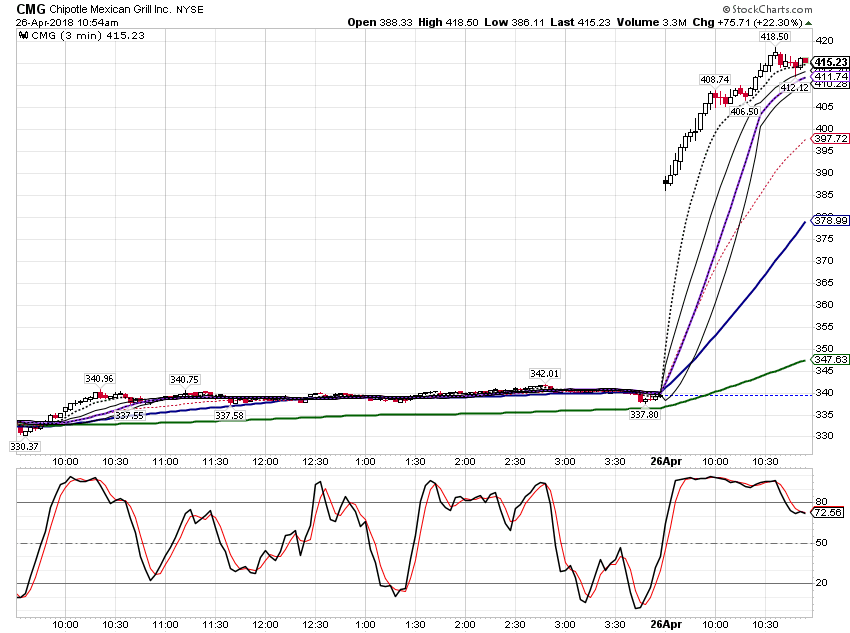850x633 pixels.
Task: Click the 72.56 stochastic value tag
Action: click(x=828, y=512)
